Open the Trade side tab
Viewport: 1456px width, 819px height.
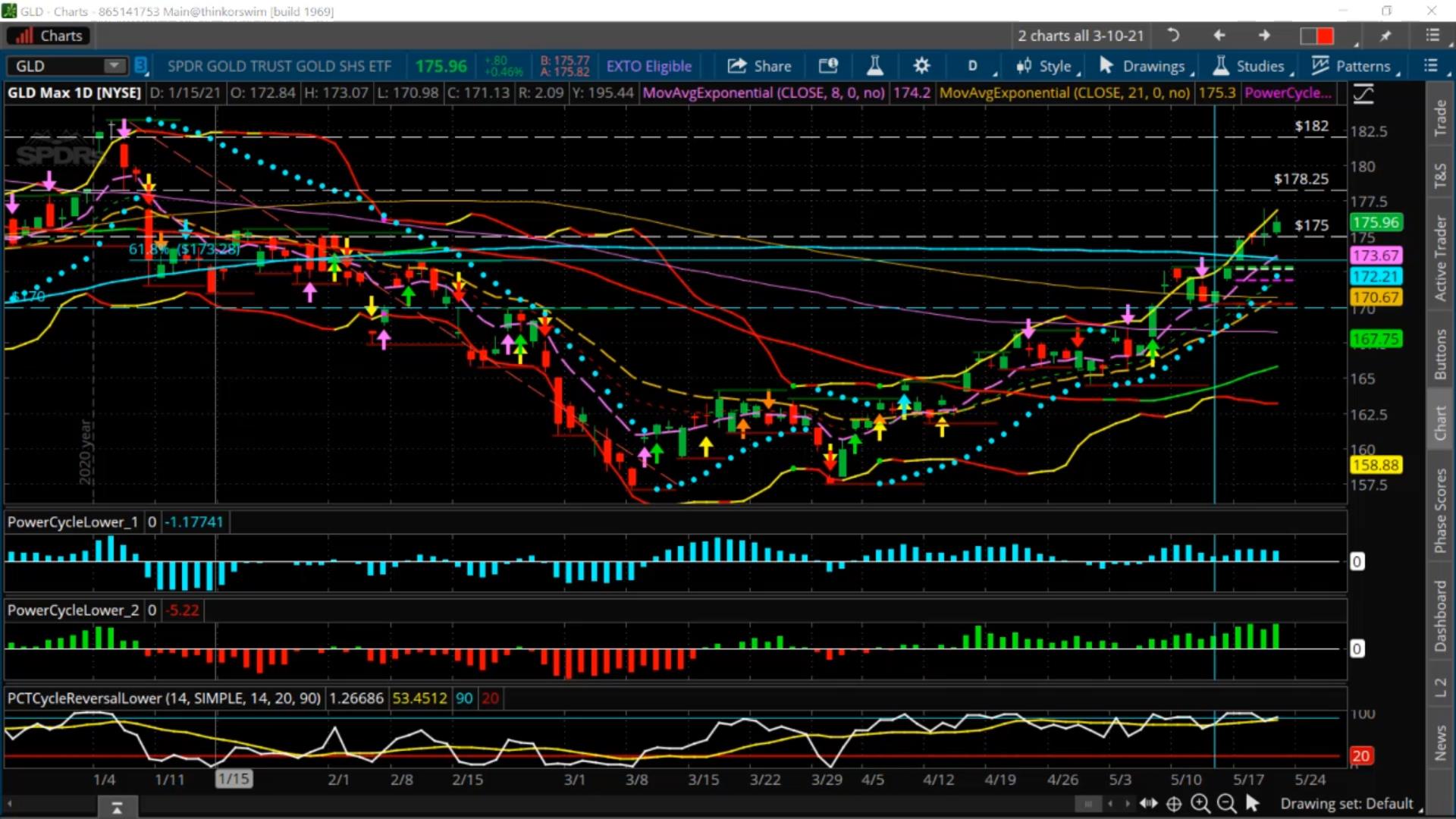coord(1439,118)
